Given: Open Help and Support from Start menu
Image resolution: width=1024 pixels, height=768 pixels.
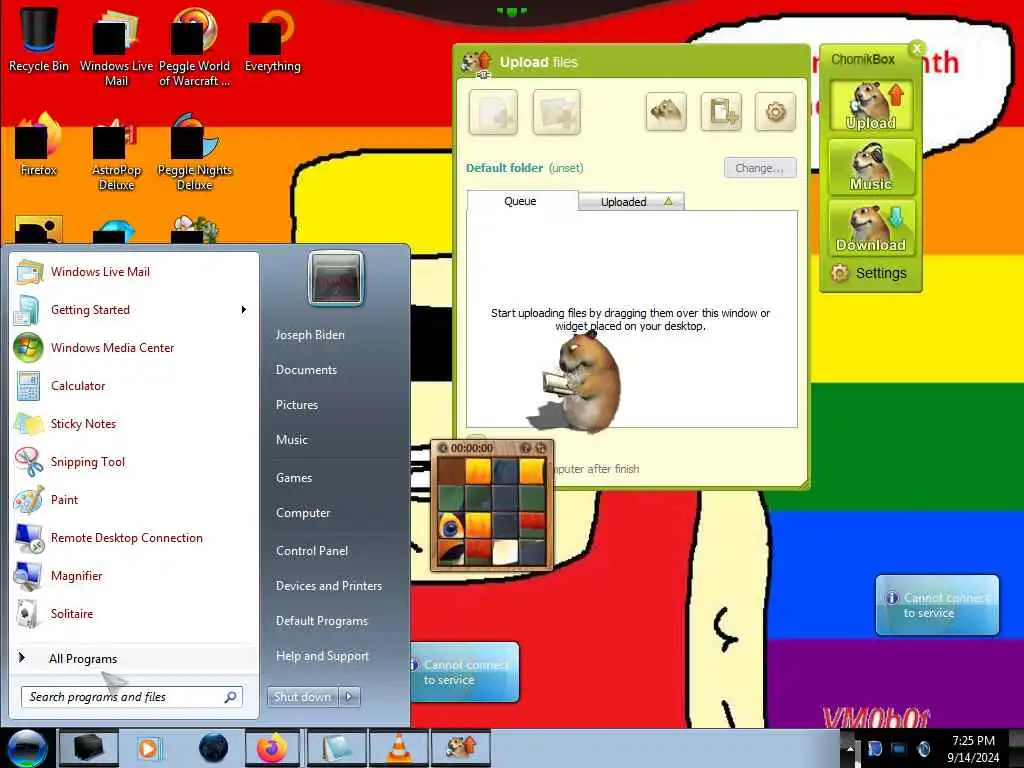Looking at the screenshot, I should point(323,656).
